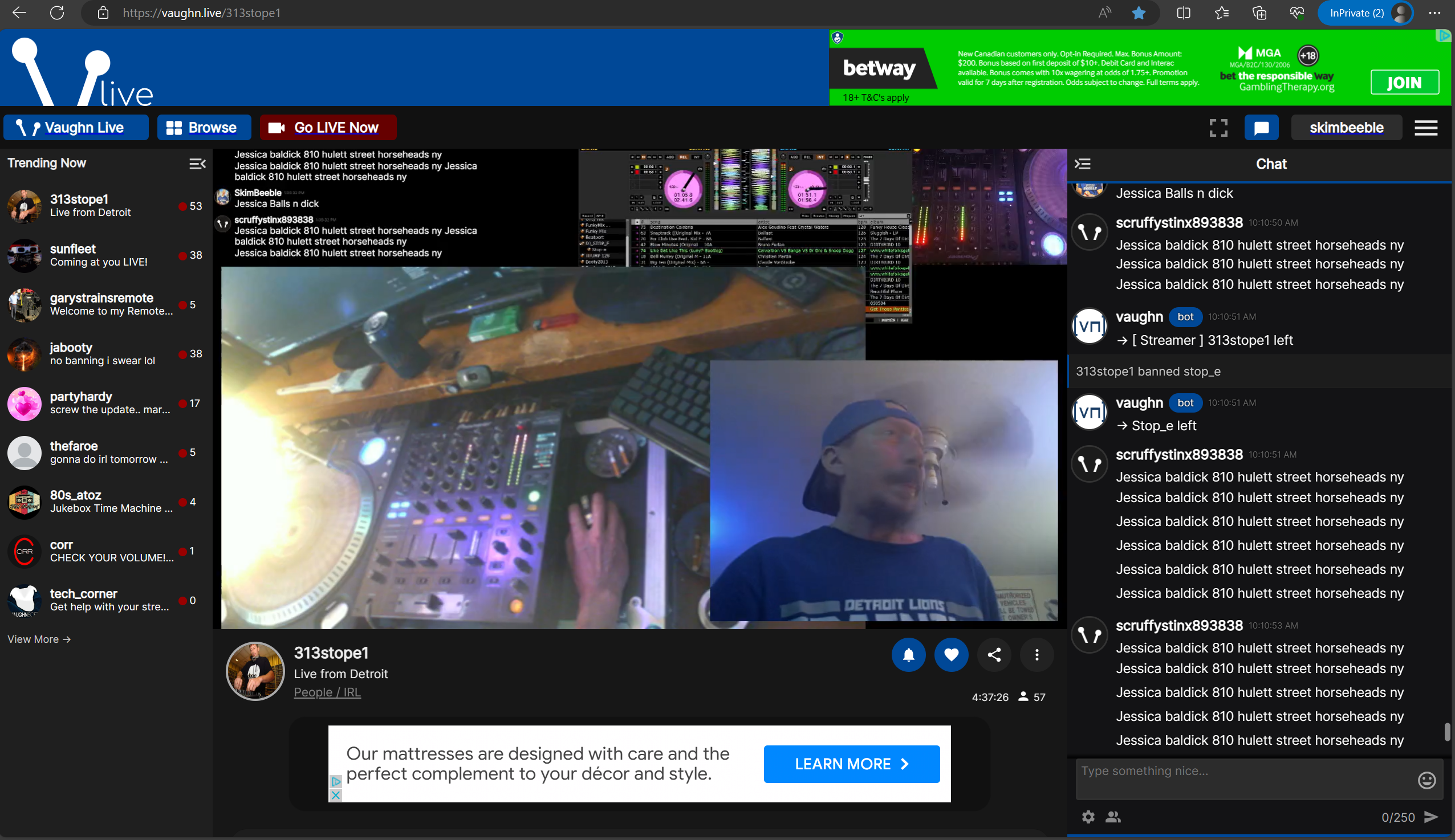Open the chat settings gear icon

coord(1088,816)
